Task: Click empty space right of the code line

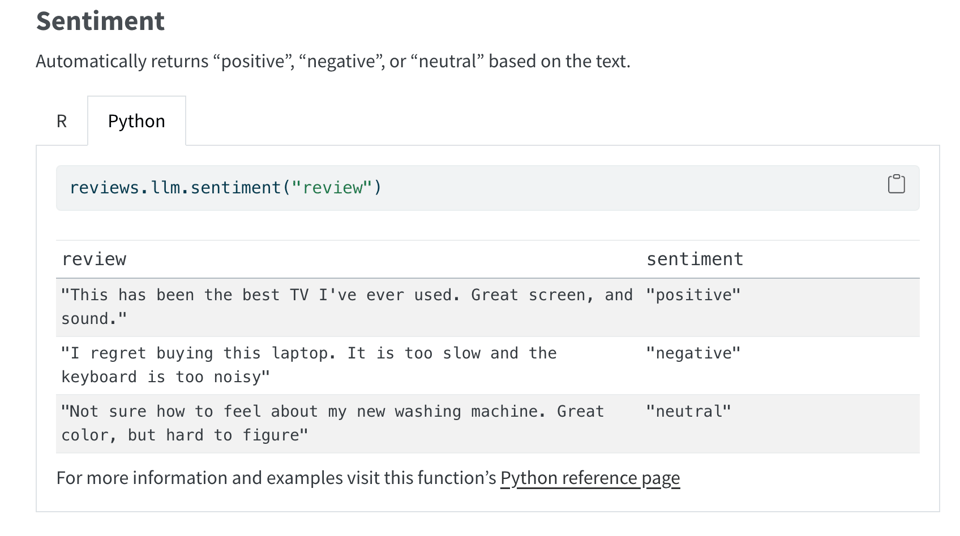Action: (620, 188)
